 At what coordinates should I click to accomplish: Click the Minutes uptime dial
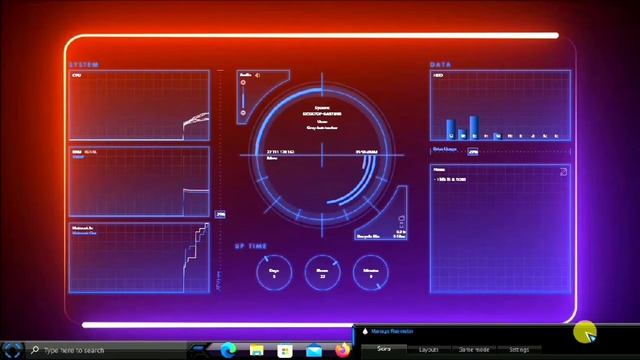[x=371, y=273]
